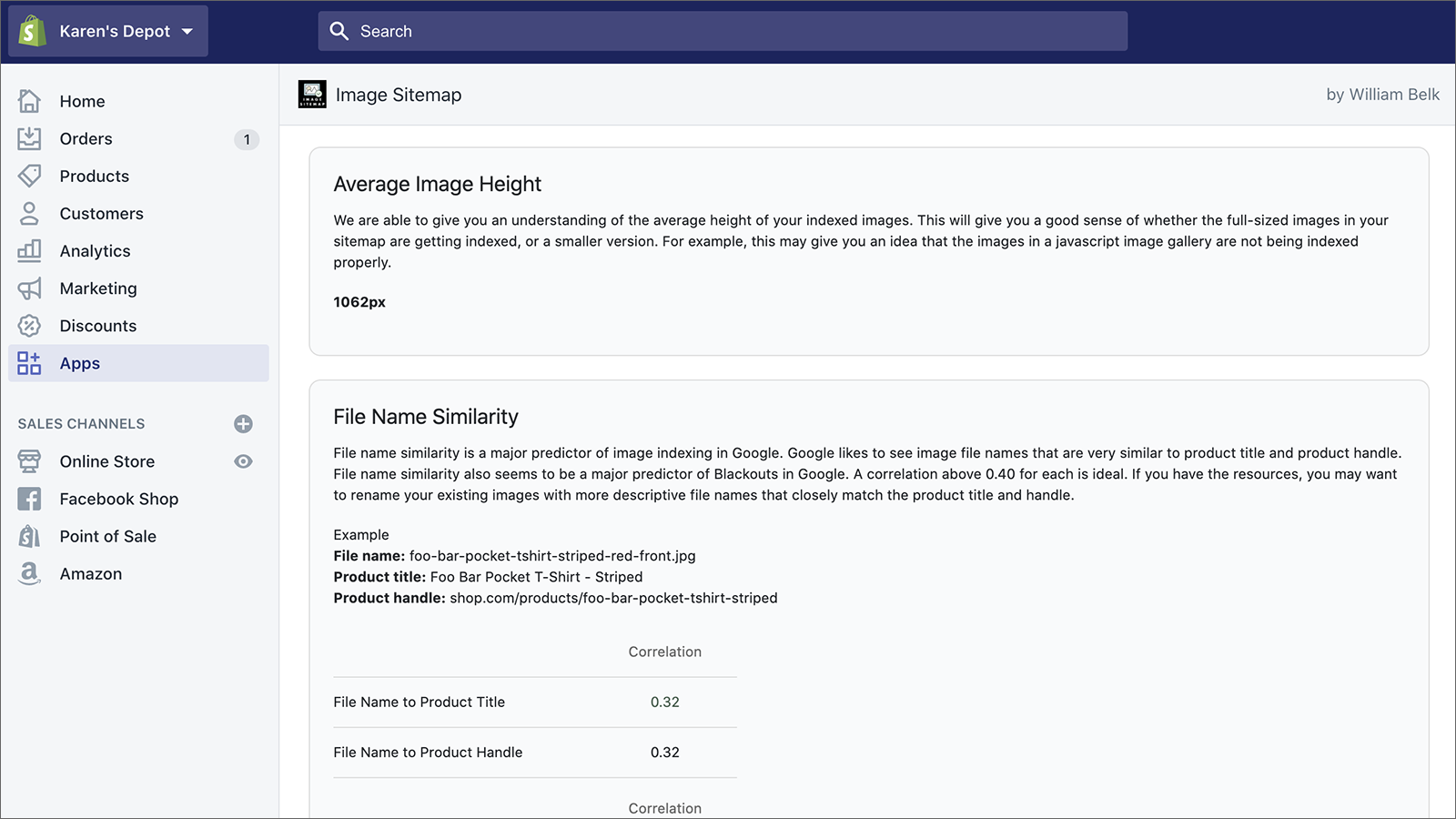Open Orders from the sidebar

point(86,138)
